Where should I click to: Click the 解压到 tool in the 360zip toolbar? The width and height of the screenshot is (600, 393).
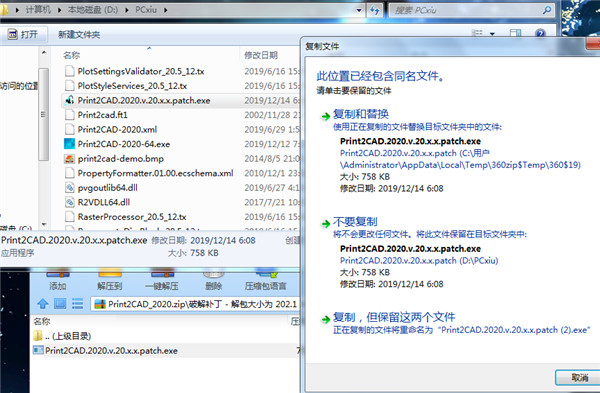pos(109,280)
